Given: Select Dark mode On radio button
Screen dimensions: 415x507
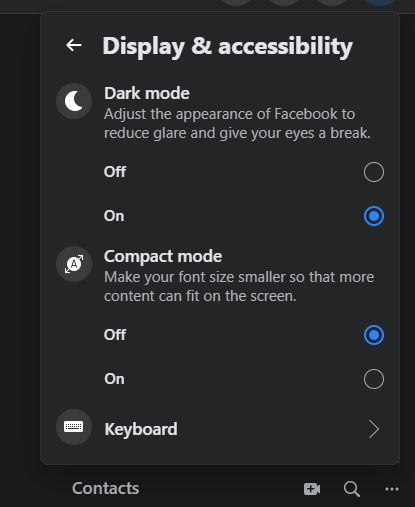Looking at the screenshot, I should [374, 216].
